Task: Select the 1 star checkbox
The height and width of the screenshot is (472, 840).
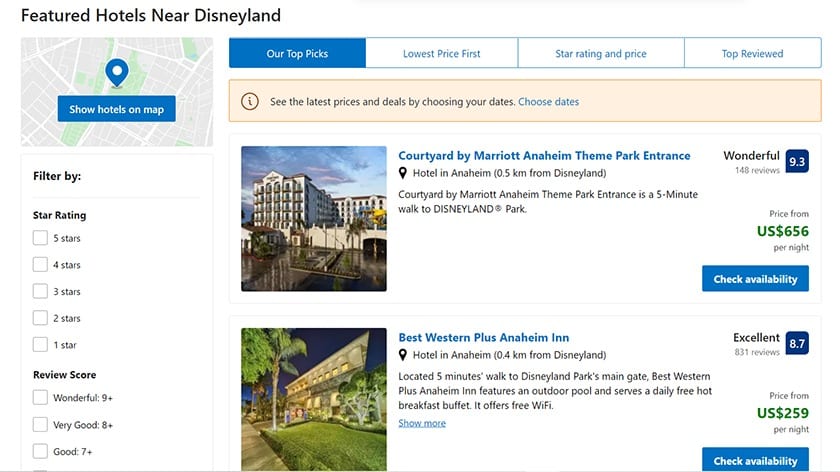Action: [40, 344]
